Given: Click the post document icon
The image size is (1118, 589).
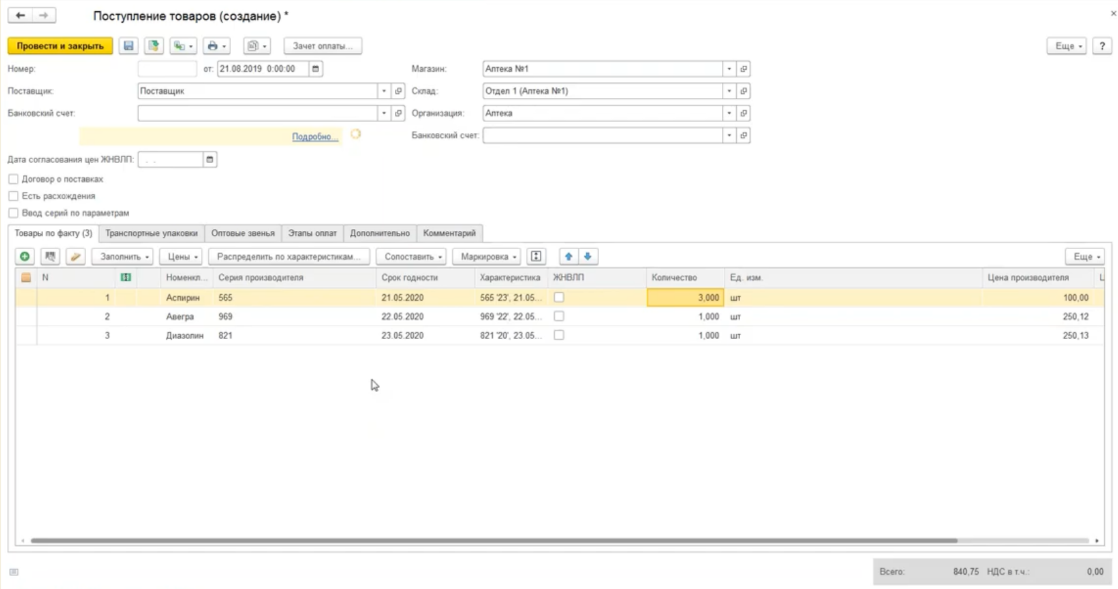Looking at the screenshot, I should click(153, 46).
